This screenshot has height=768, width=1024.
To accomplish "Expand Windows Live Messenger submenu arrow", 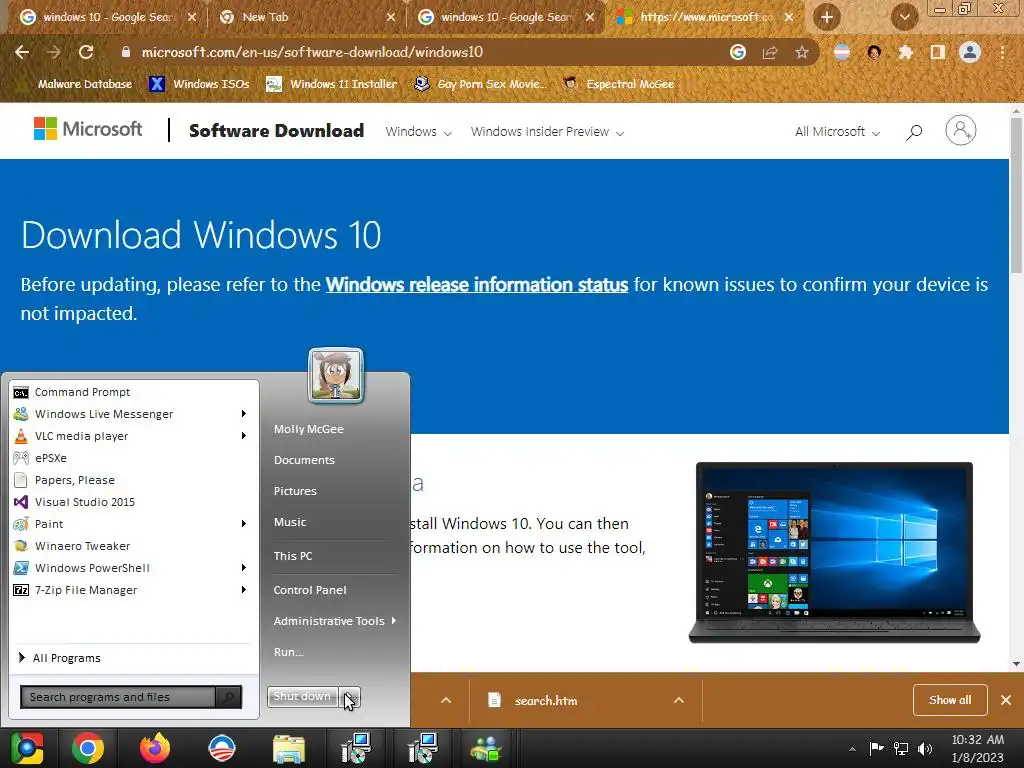I will pyautogui.click(x=244, y=413).
